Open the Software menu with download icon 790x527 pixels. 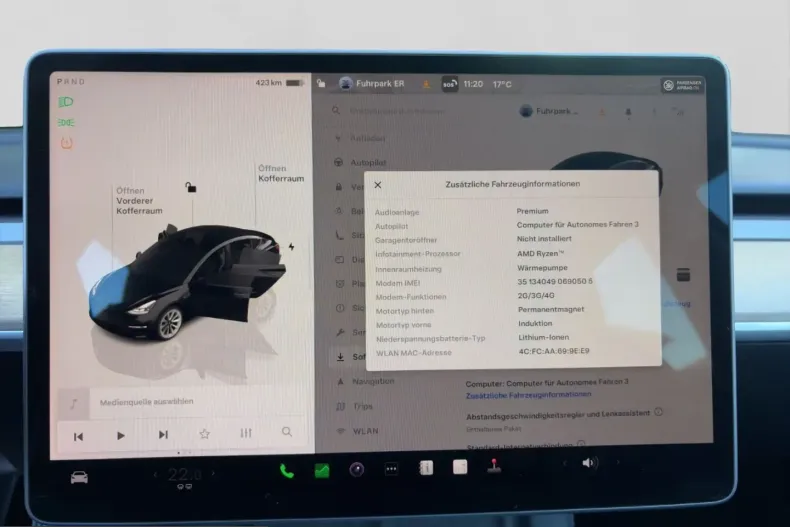pos(350,357)
